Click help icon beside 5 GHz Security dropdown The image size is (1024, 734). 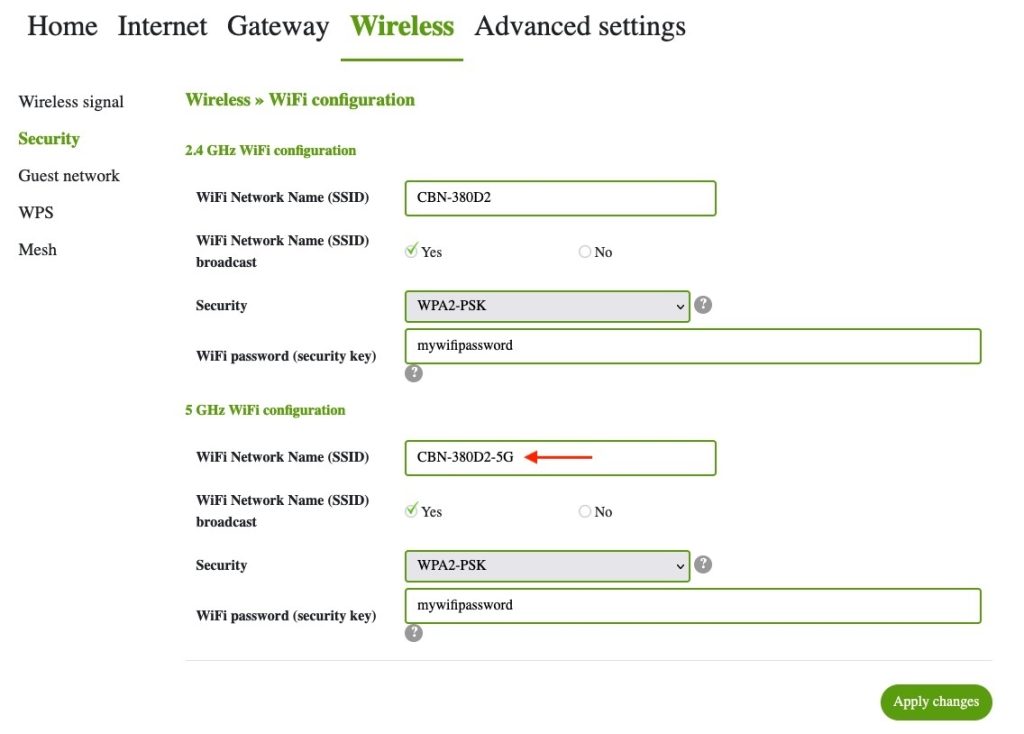click(703, 565)
